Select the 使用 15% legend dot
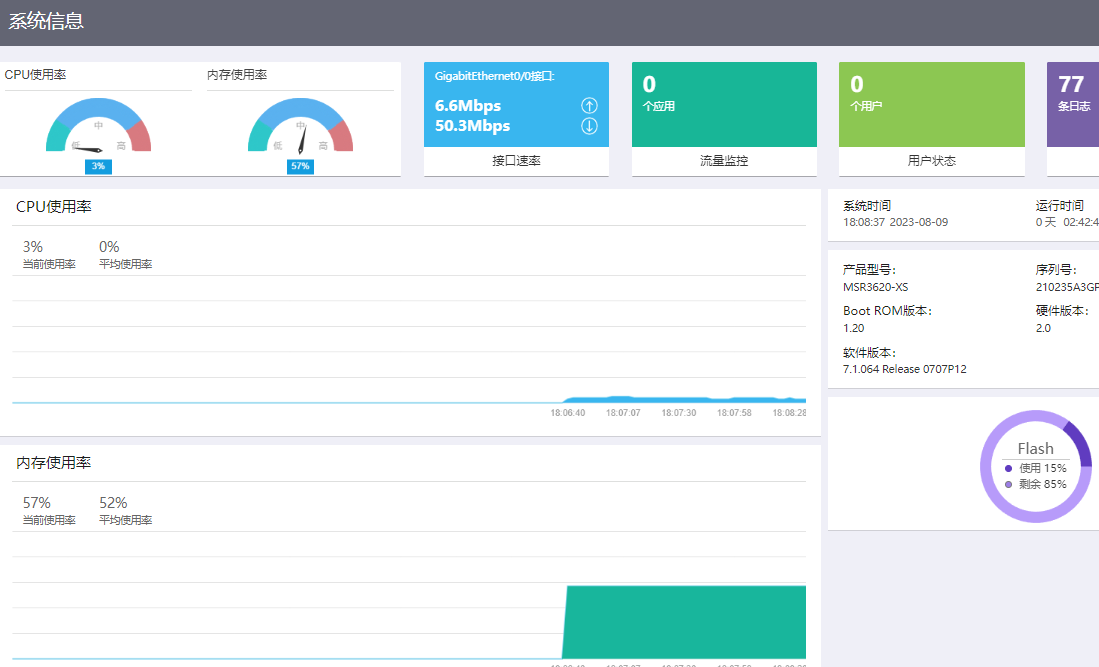1099x667 pixels. coord(1008,468)
